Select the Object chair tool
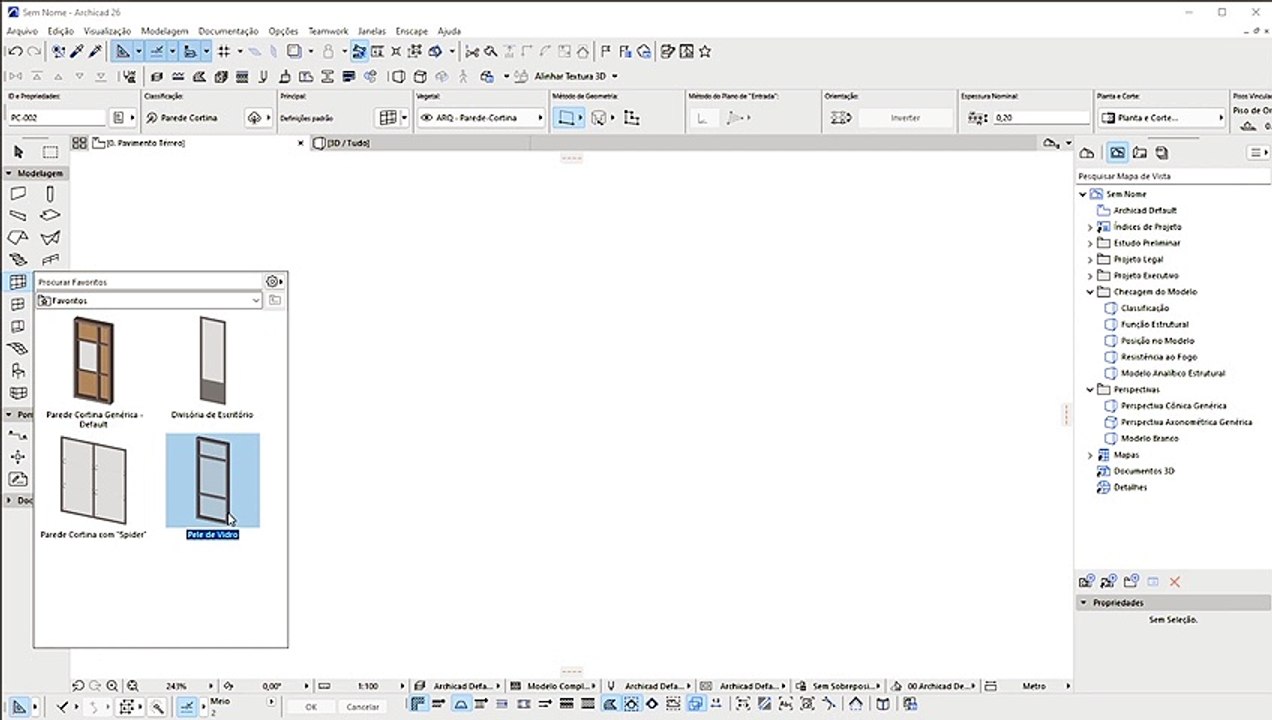The width and height of the screenshot is (1272, 720). (x=18, y=371)
